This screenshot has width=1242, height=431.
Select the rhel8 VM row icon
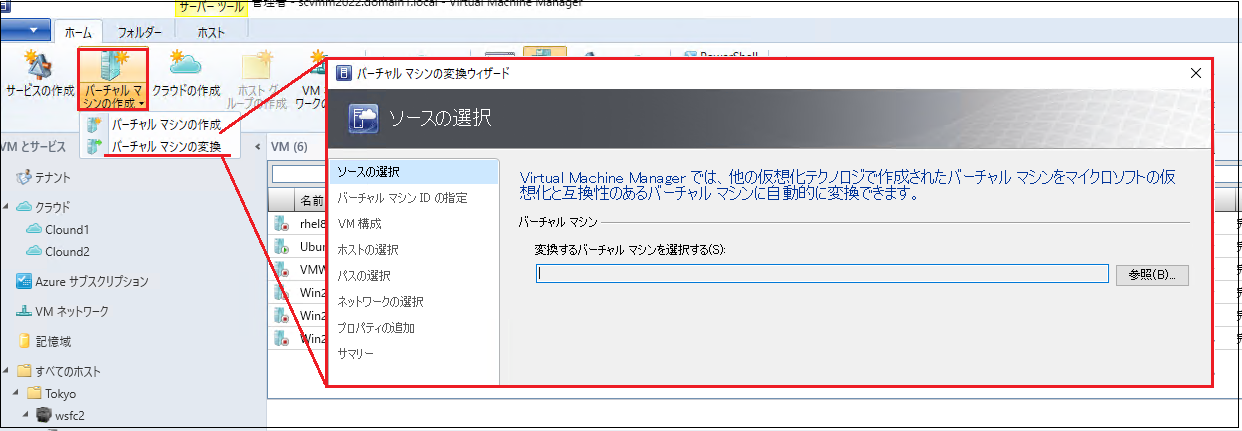point(283,223)
